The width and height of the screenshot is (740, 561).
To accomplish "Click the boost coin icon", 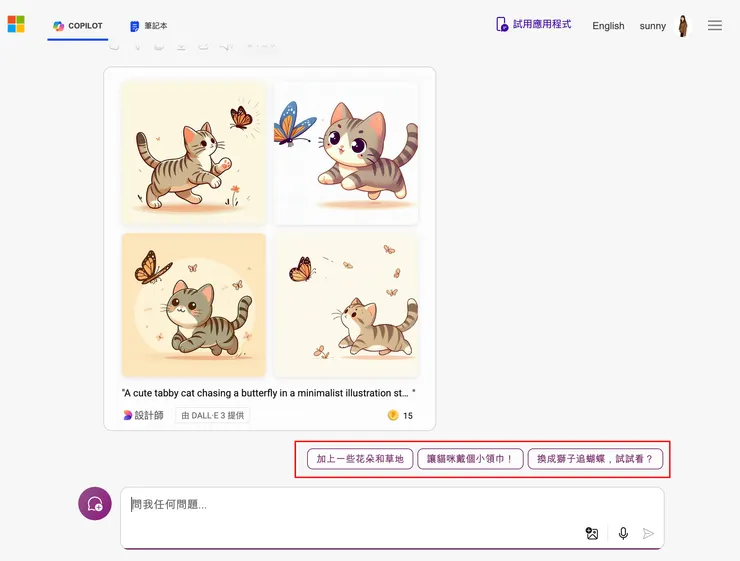I will (x=393, y=415).
